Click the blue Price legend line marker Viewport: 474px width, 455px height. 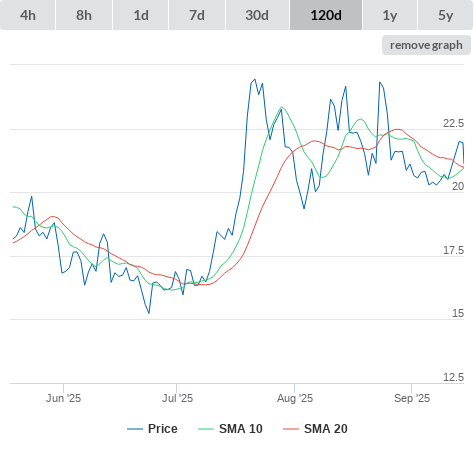coord(135,429)
